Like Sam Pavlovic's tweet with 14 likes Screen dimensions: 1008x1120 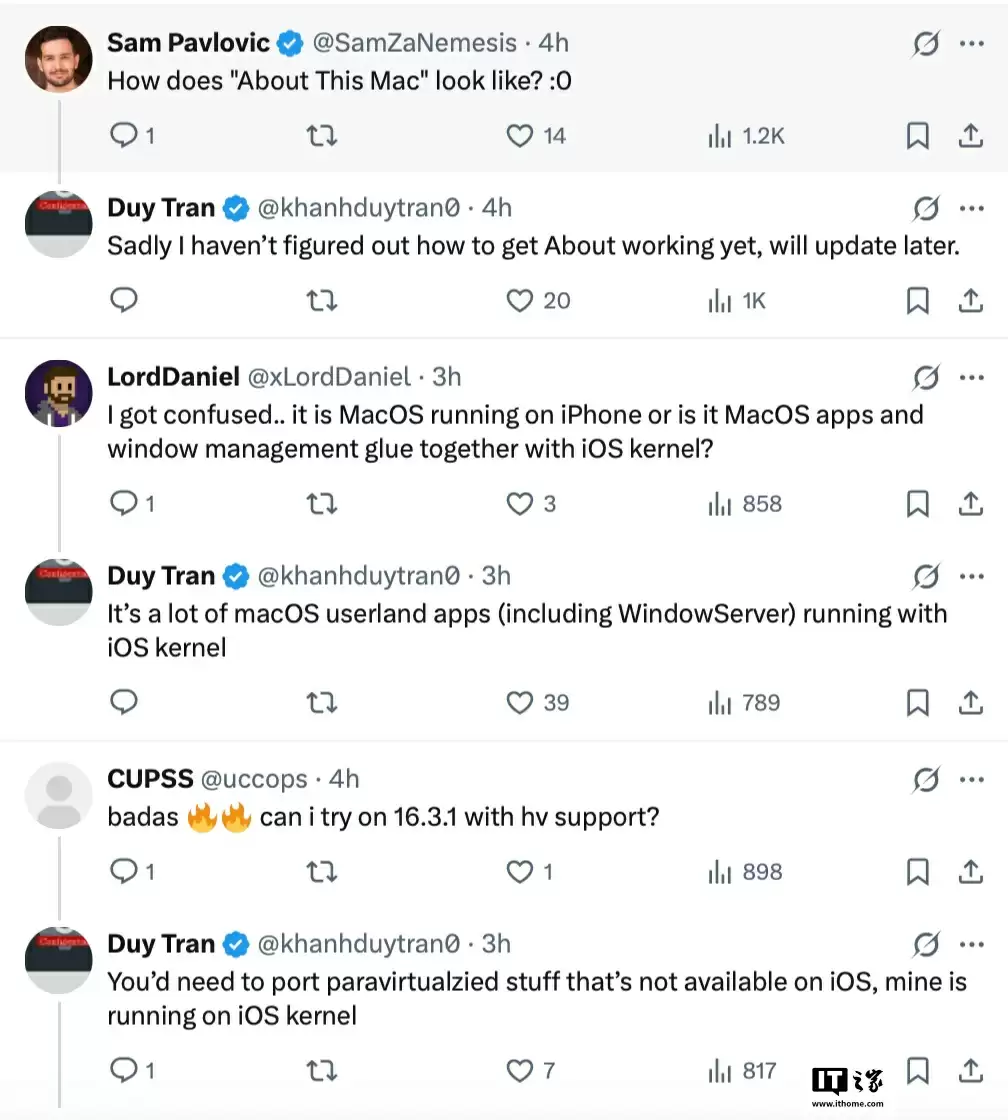coord(520,136)
